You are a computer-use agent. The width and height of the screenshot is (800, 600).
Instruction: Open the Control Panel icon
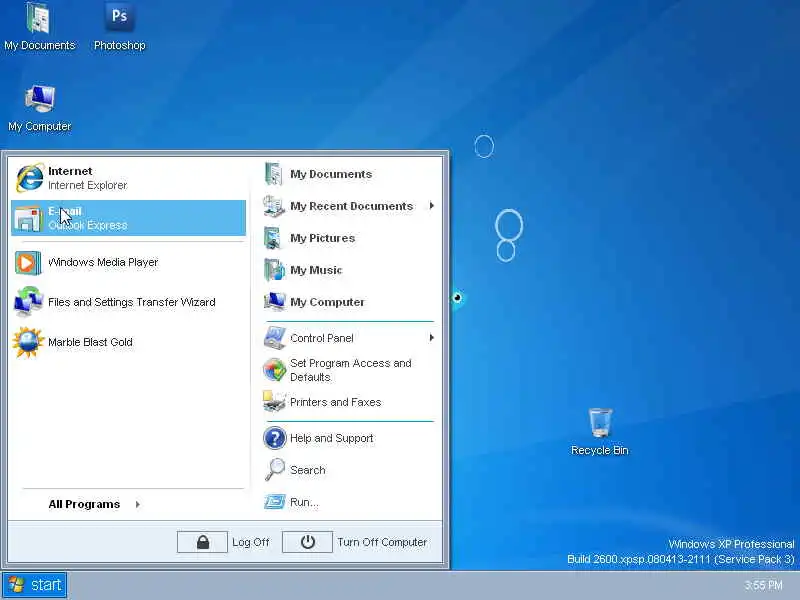click(x=274, y=338)
